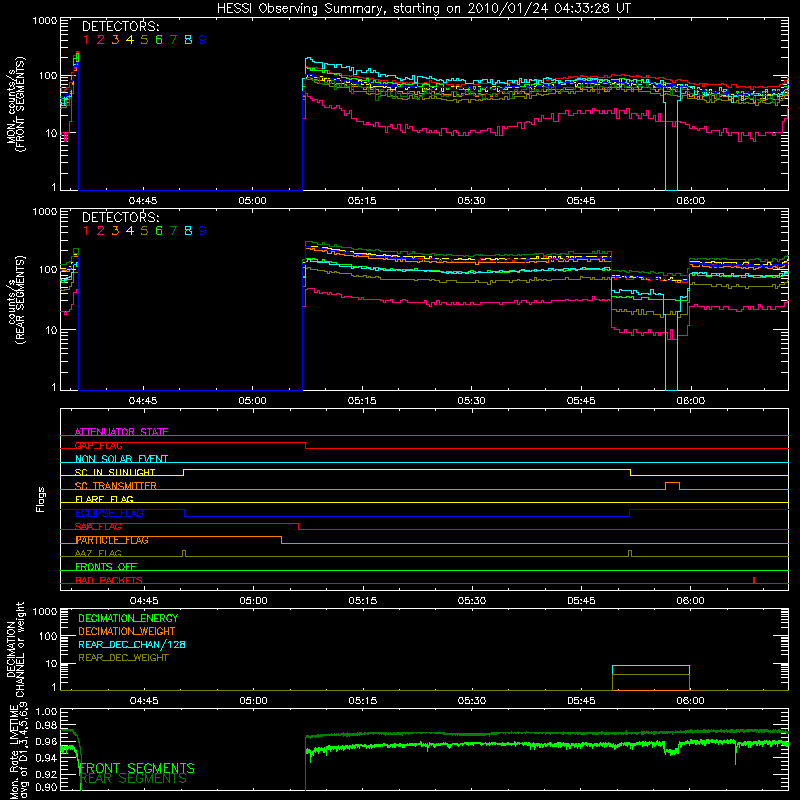Click DETECTORS: label in the rear segments panel
The image size is (800, 800).
(121, 217)
